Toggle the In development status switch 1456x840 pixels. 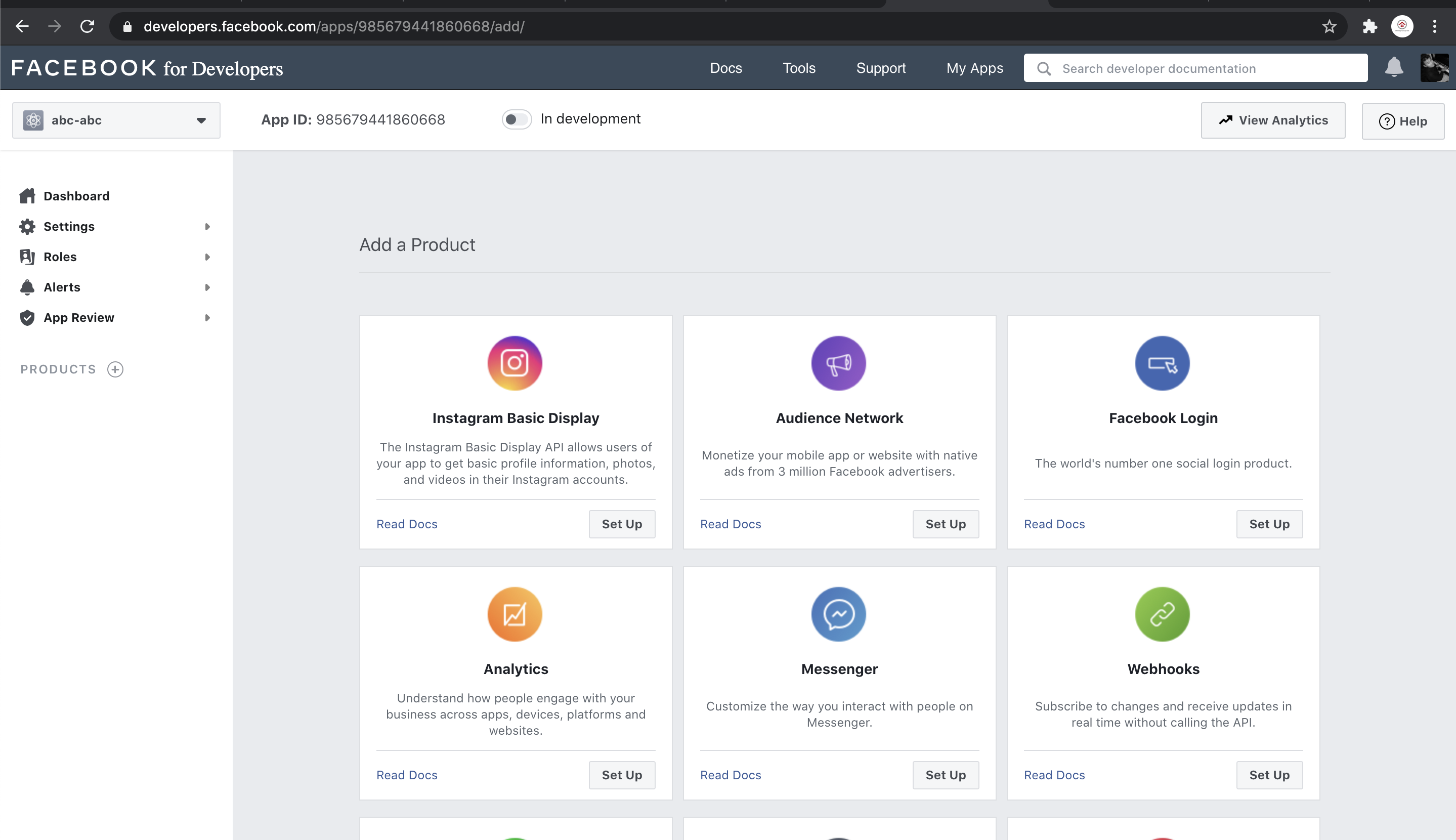pos(516,119)
